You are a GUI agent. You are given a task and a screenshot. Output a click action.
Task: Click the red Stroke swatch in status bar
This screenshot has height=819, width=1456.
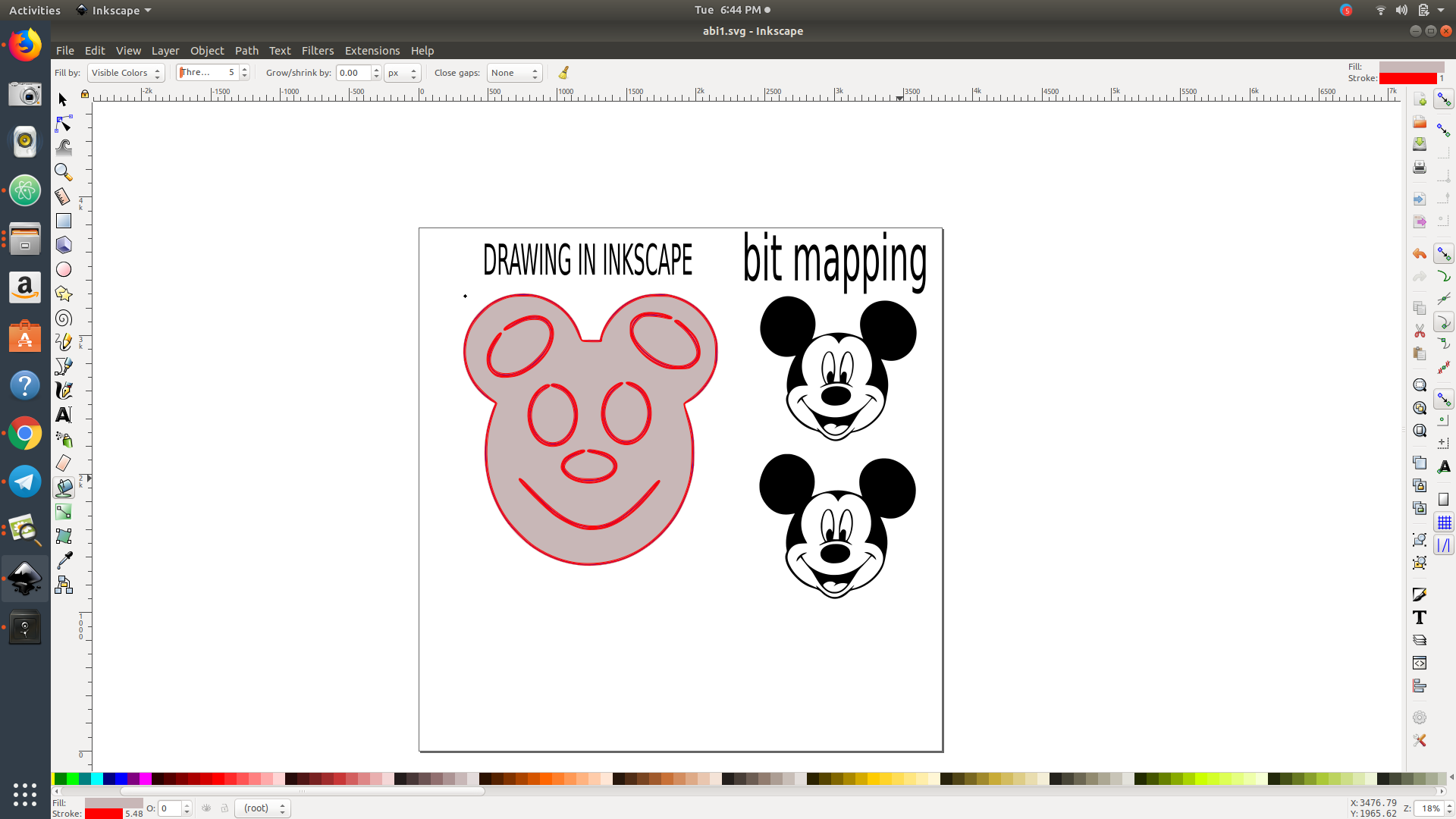coord(104,814)
